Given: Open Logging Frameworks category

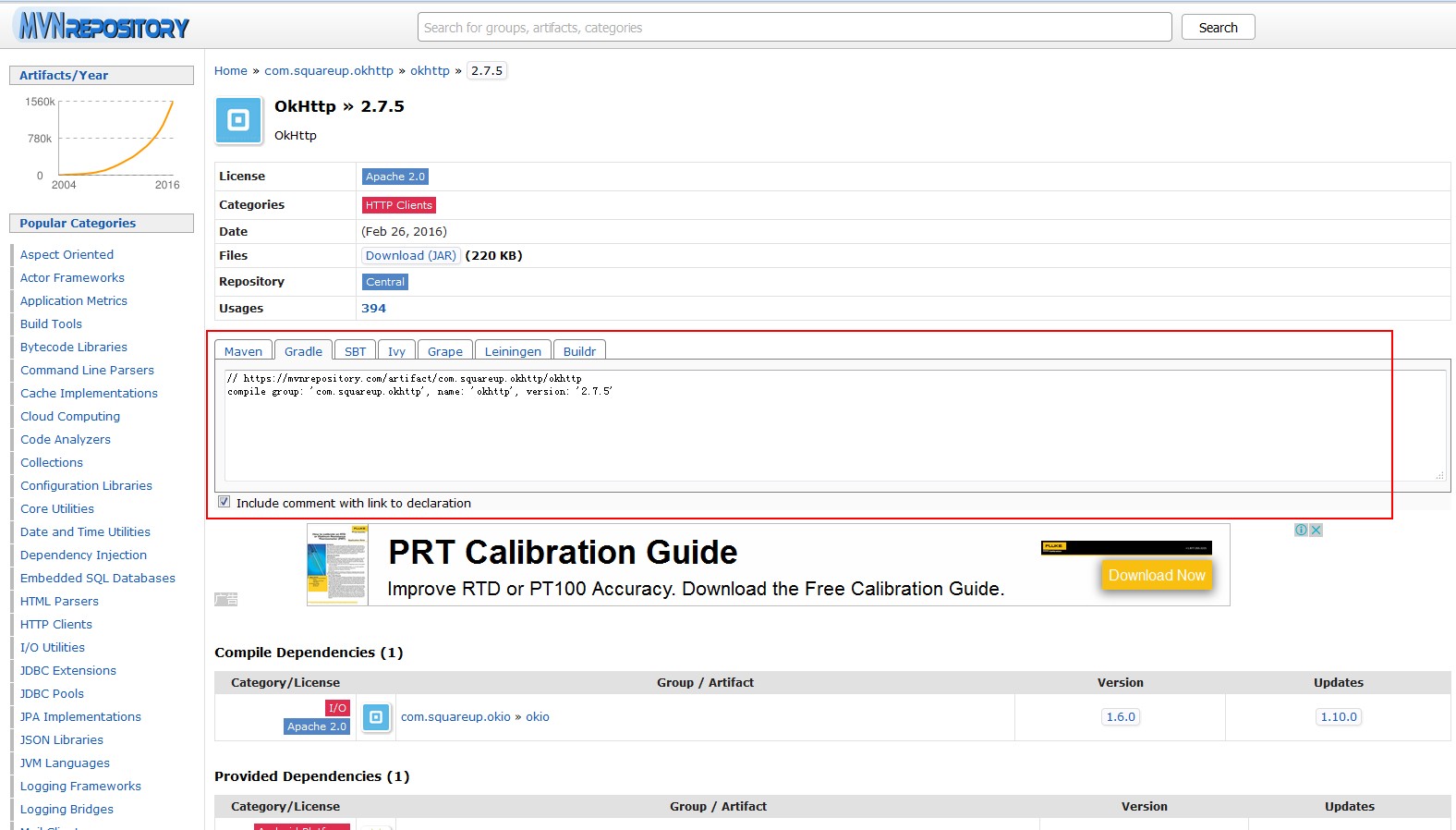Looking at the screenshot, I should click(x=80, y=787).
